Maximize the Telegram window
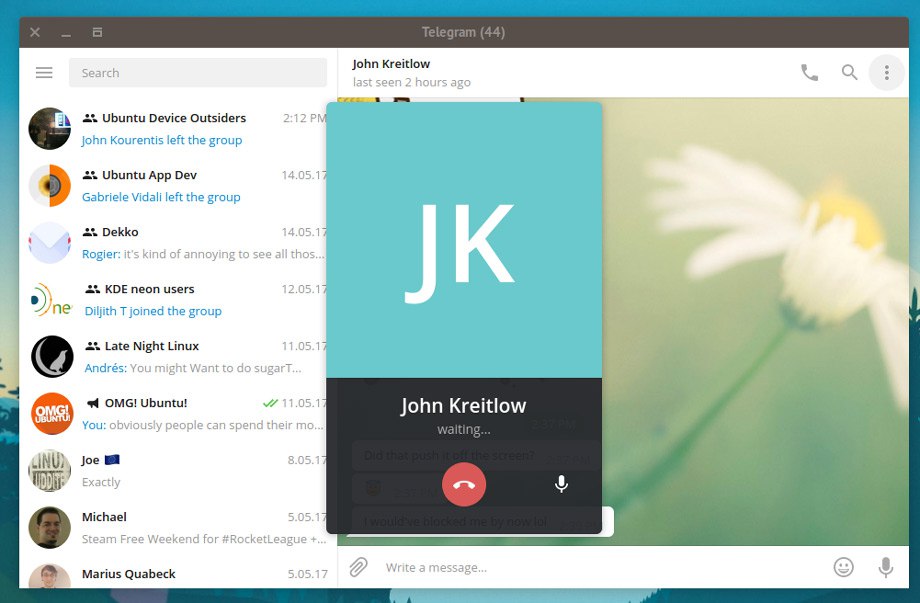Image resolution: width=920 pixels, height=603 pixels. click(x=97, y=32)
